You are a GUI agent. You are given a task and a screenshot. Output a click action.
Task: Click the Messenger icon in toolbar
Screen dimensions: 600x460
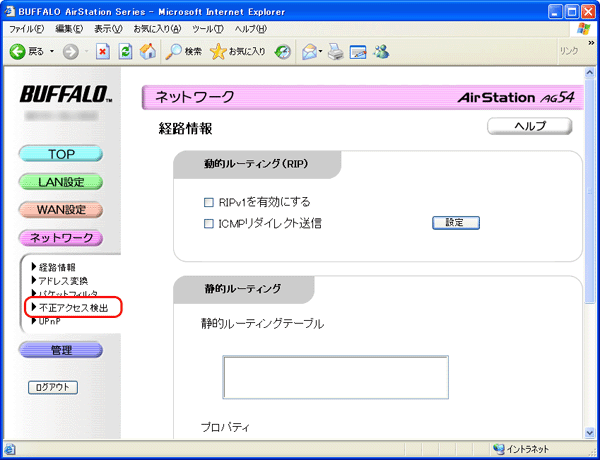[381, 51]
